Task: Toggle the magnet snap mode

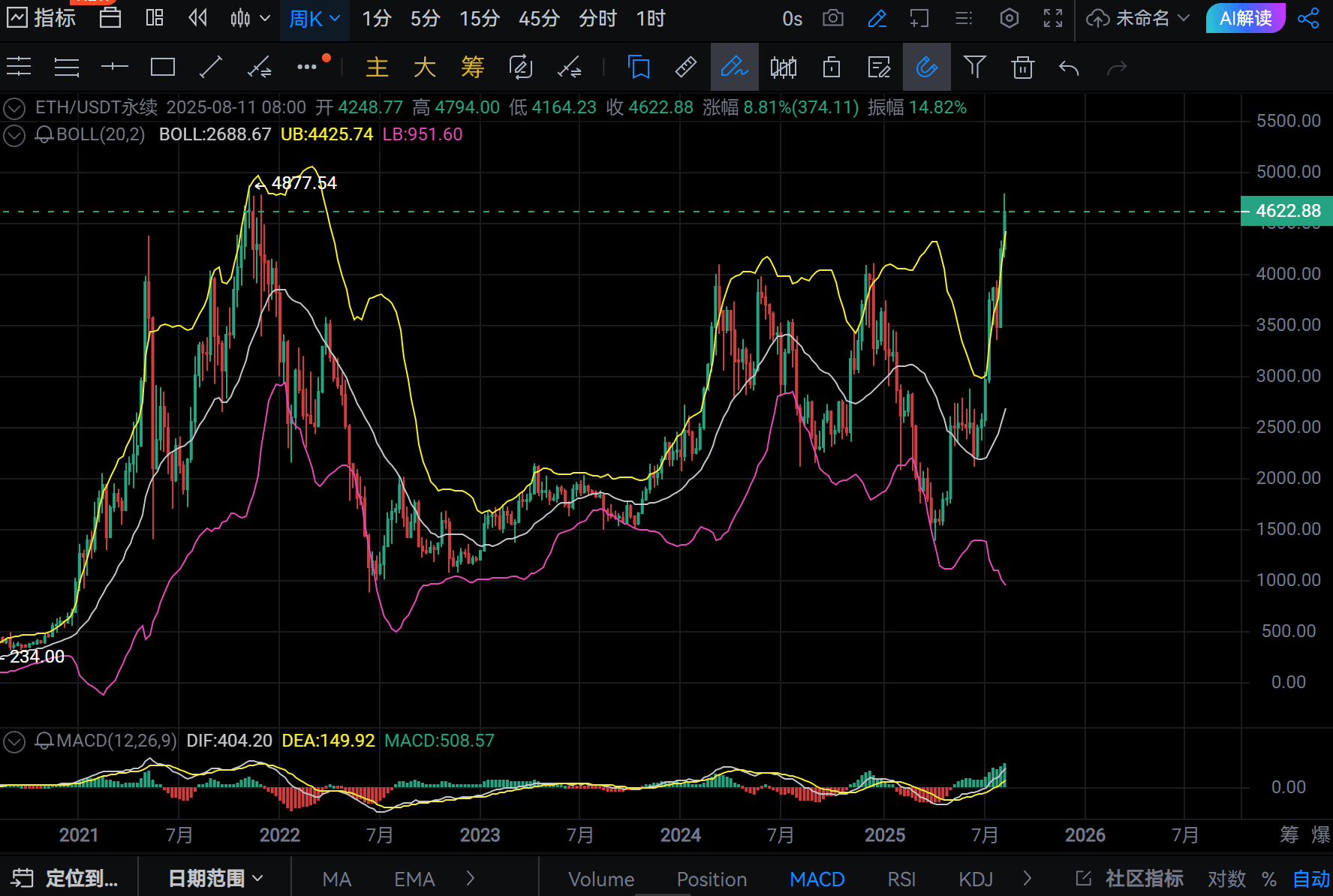Action: 927,68
